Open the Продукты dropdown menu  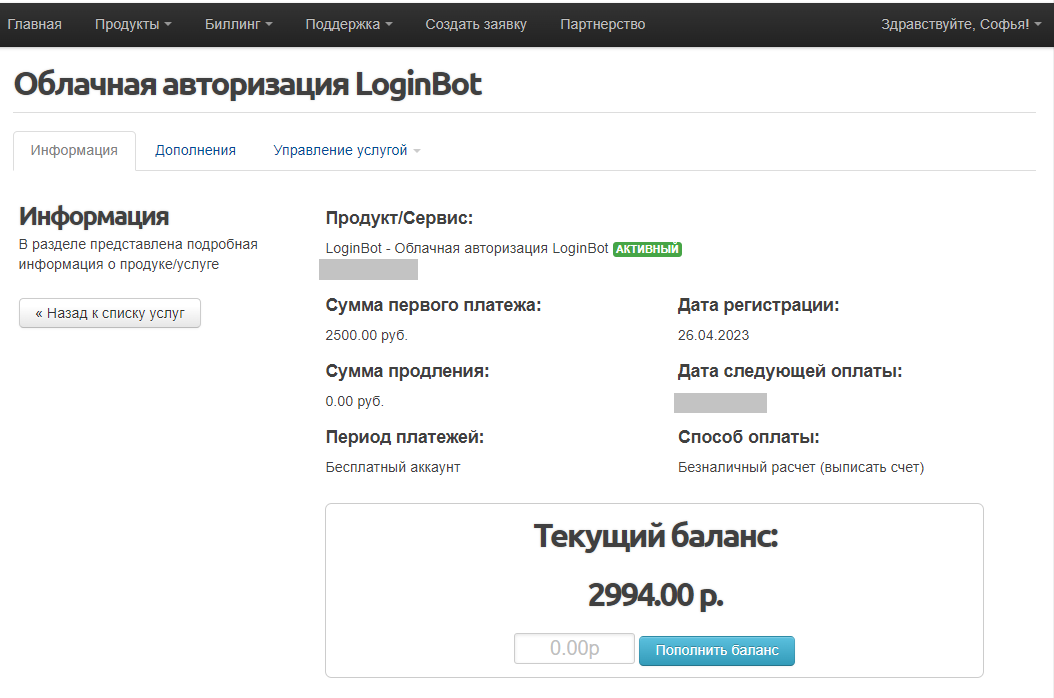pos(133,24)
